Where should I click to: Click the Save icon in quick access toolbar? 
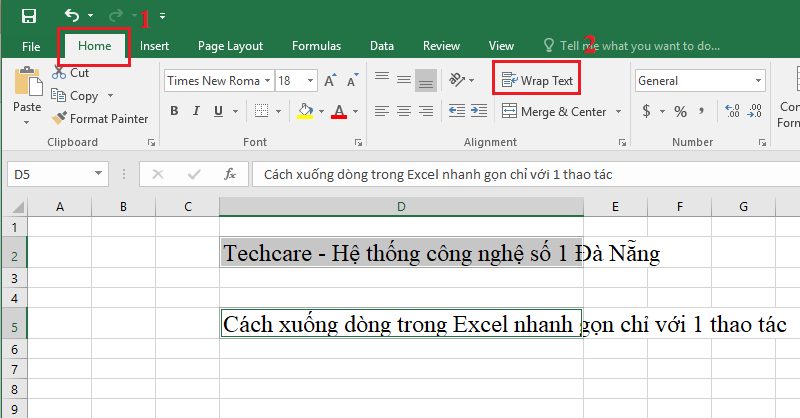click(29, 16)
